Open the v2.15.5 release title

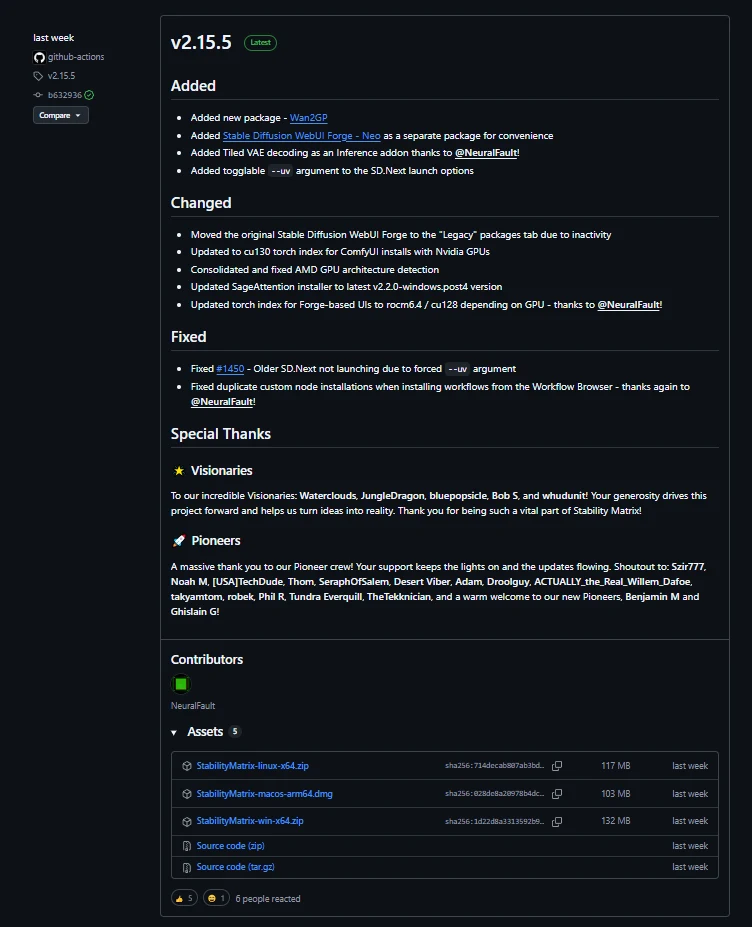201,43
